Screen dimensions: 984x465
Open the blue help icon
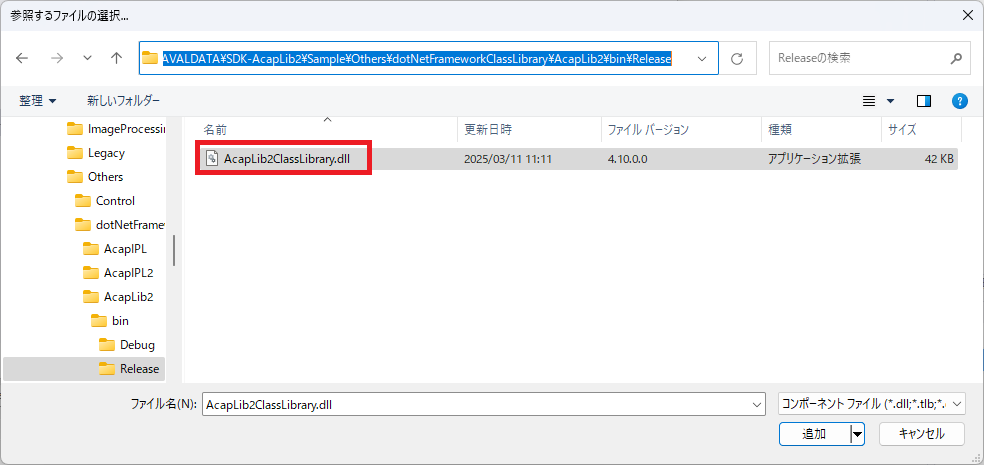[958, 101]
